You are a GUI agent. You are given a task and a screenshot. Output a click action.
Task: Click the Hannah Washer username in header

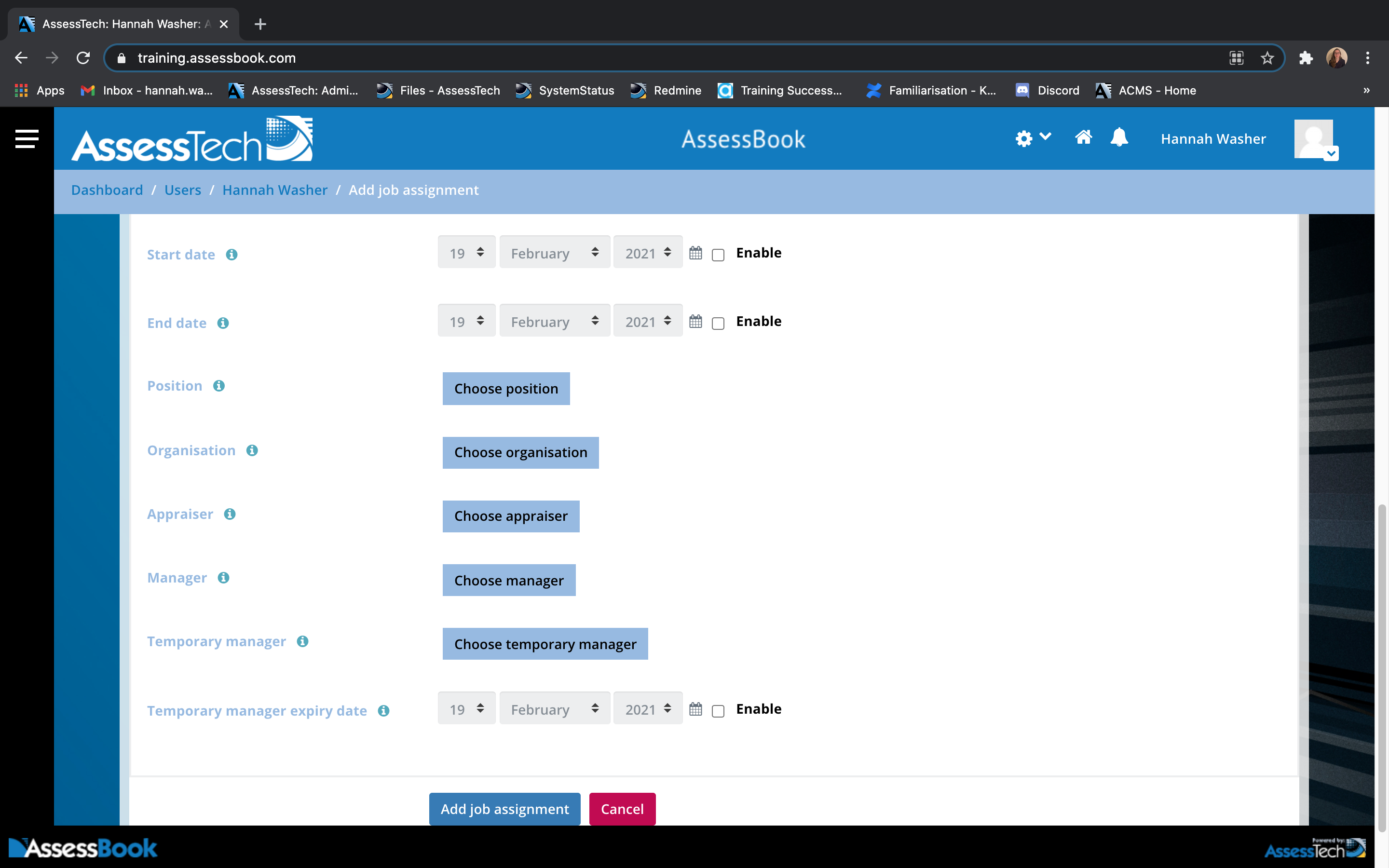1213,139
